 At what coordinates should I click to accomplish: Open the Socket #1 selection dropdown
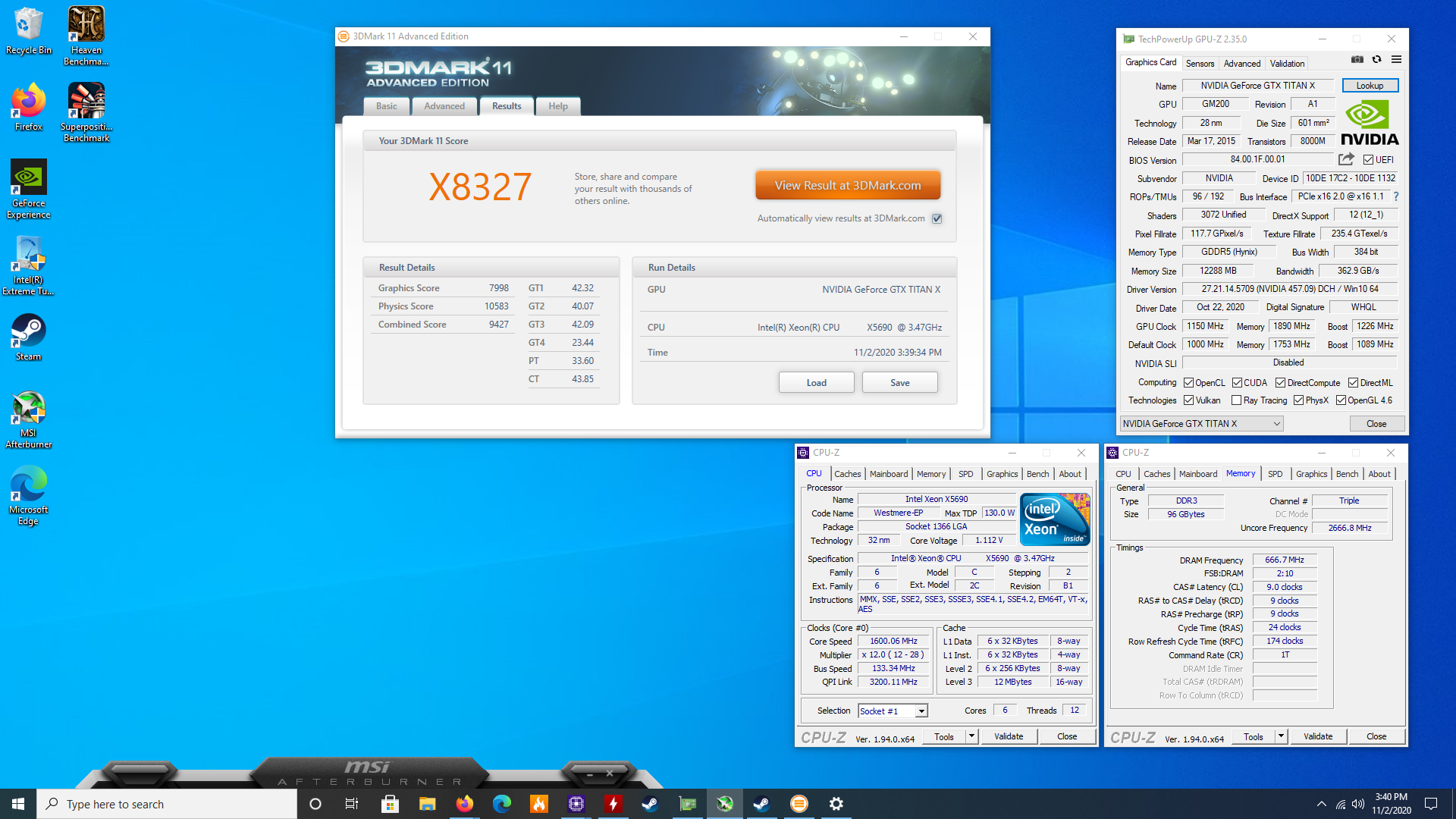[x=893, y=711]
